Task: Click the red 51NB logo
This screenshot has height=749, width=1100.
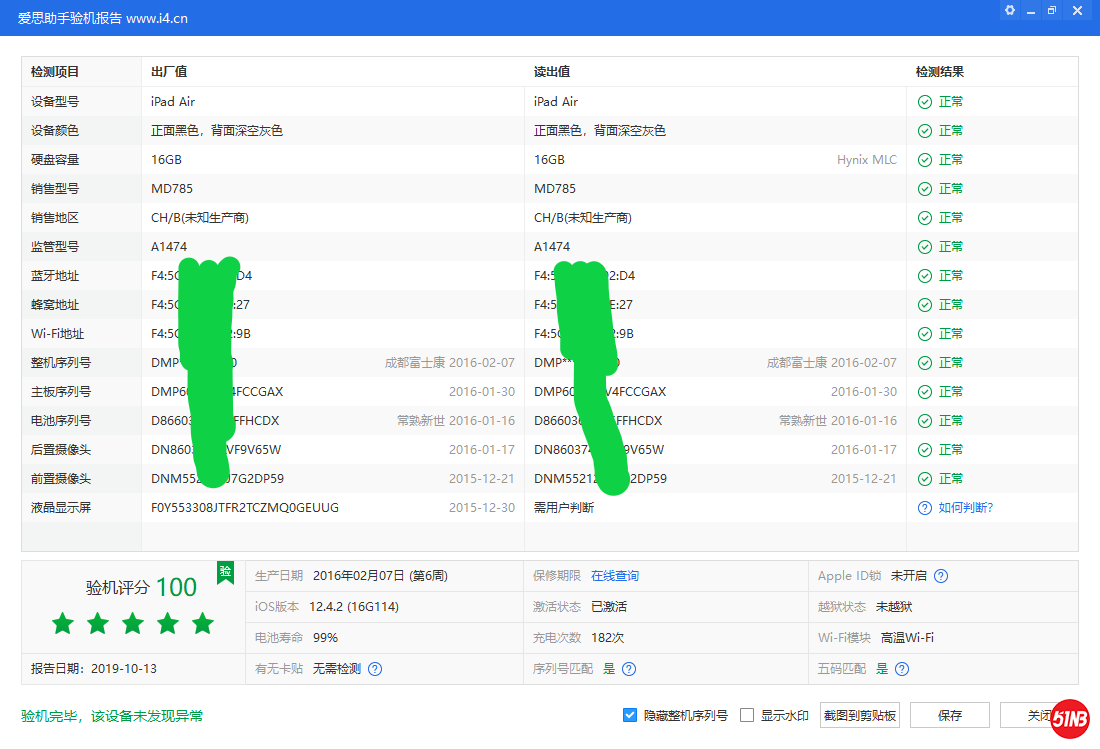Action: click(x=1069, y=719)
